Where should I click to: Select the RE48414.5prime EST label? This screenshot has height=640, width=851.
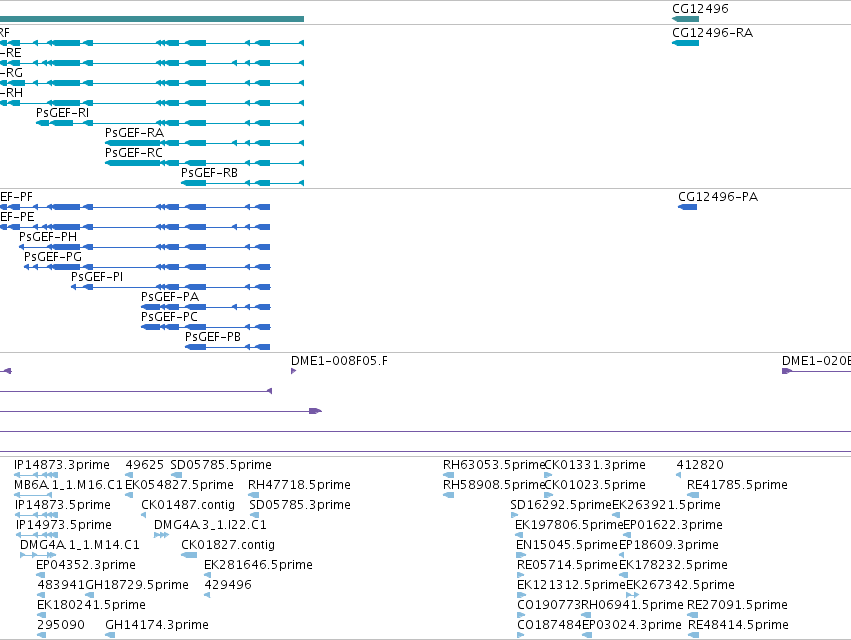click(x=738, y=625)
